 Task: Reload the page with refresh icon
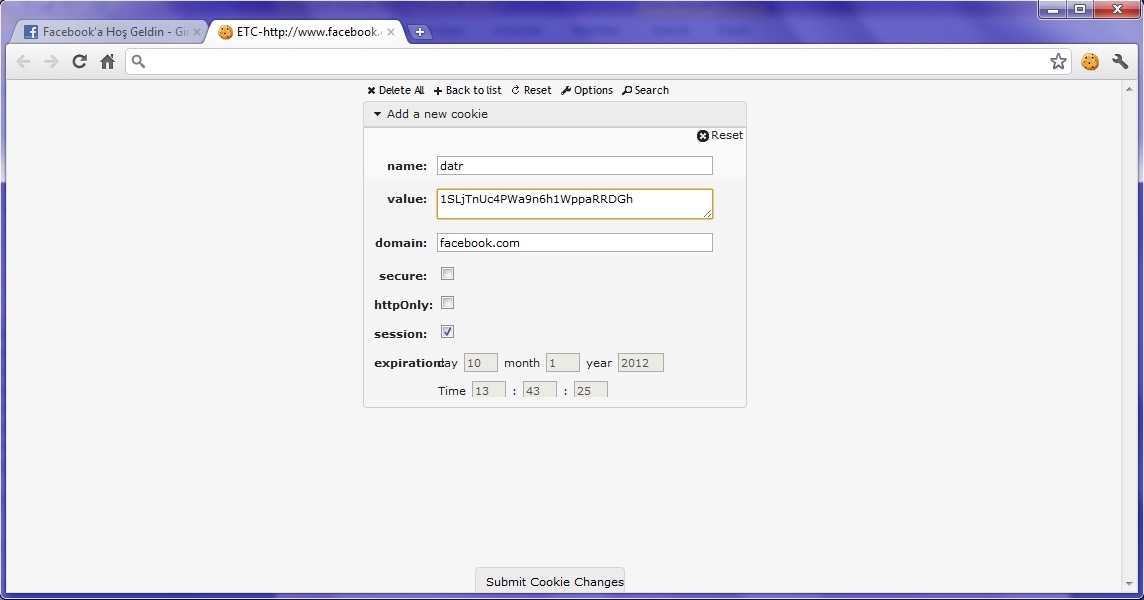[79, 62]
